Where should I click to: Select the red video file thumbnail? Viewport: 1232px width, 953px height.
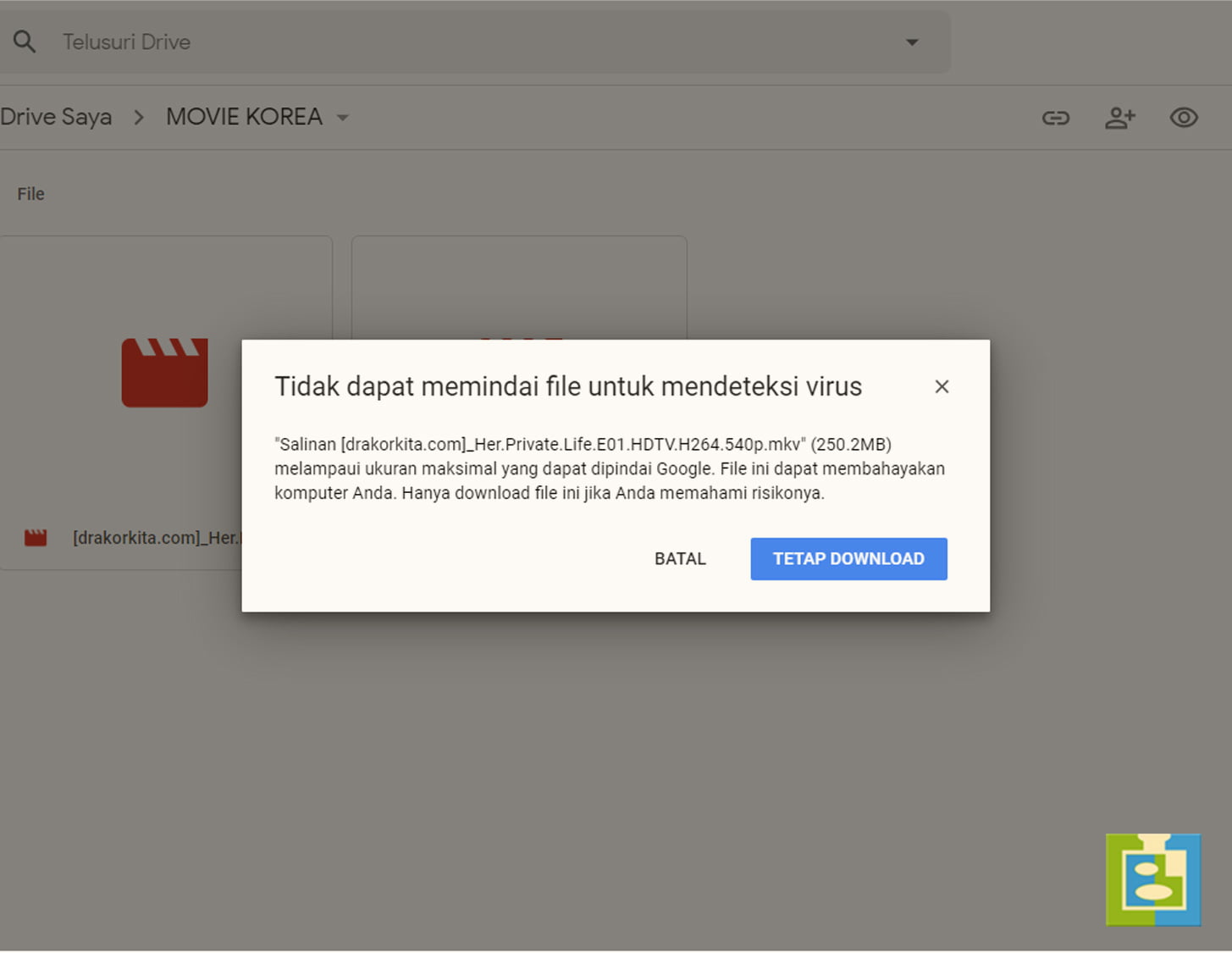click(164, 373)
